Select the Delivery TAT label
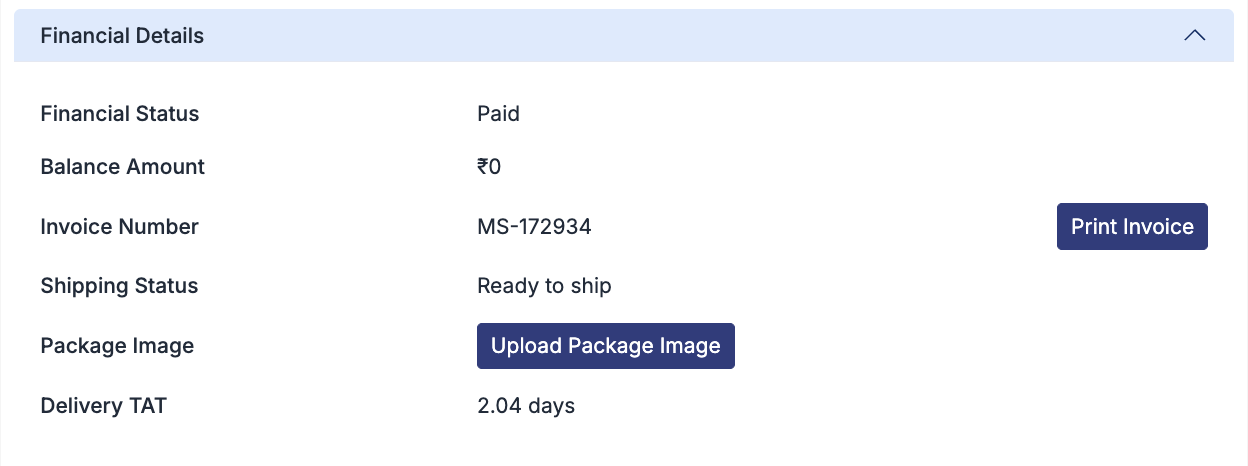 click(103, 406)
